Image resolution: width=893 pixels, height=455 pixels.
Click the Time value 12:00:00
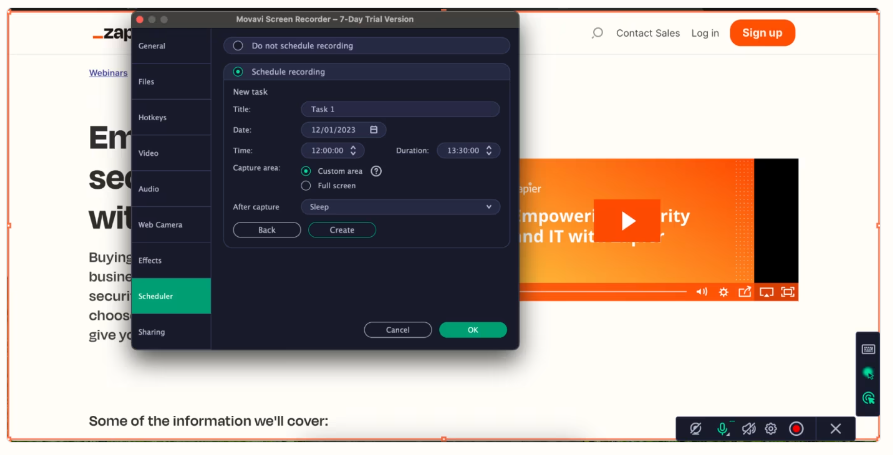(327, 150)
